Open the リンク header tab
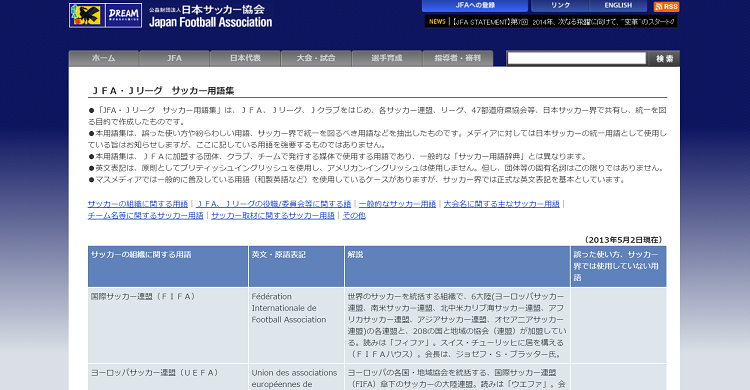The width and height of the screenshot is (750, 390). 560,6
